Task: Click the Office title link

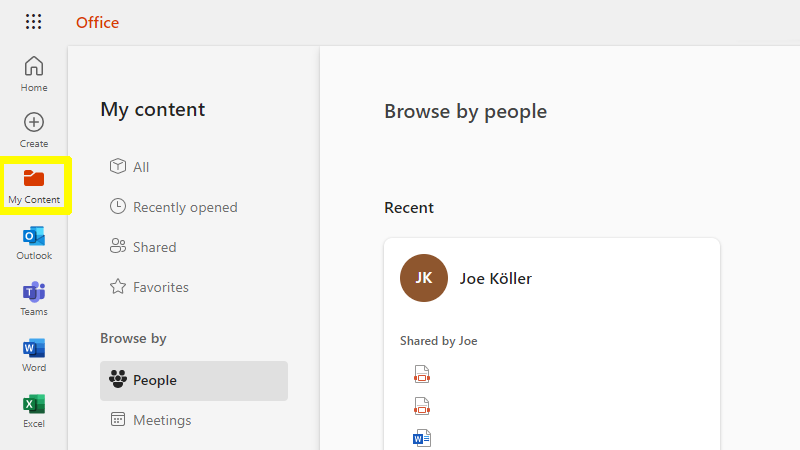Action: 97,22
